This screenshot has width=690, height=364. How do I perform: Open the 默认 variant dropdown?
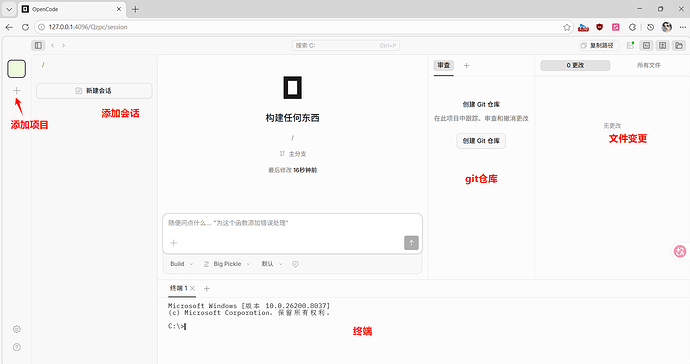pos(272,264)
